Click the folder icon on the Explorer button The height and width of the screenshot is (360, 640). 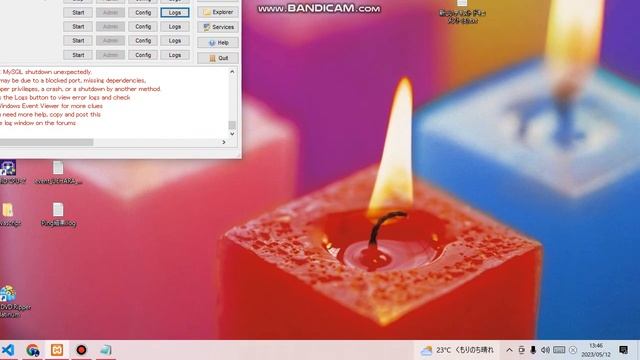click(207, 12)
